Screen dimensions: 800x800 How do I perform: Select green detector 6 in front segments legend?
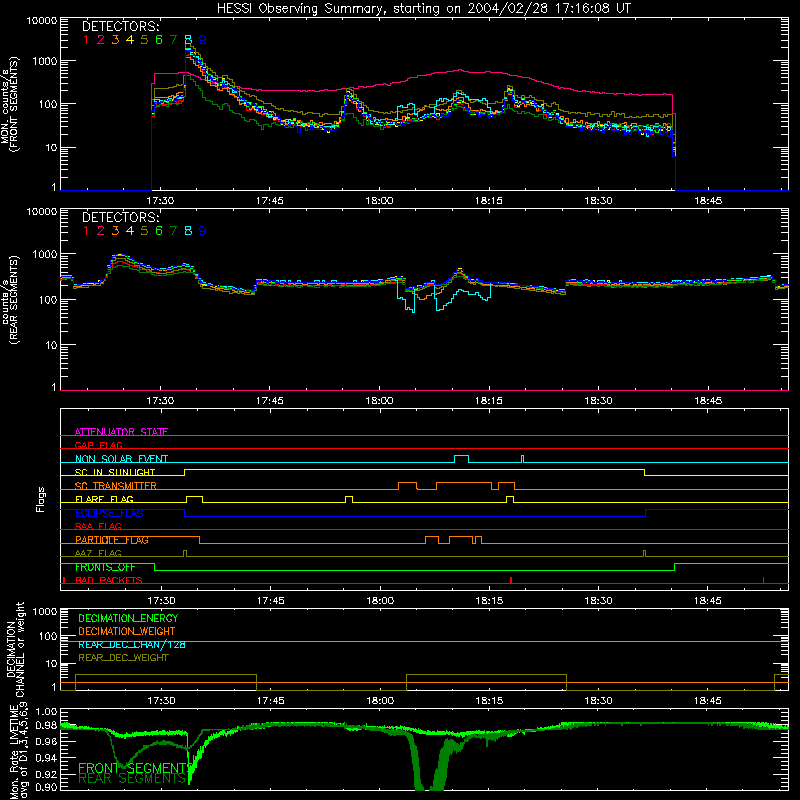point(159,40)
